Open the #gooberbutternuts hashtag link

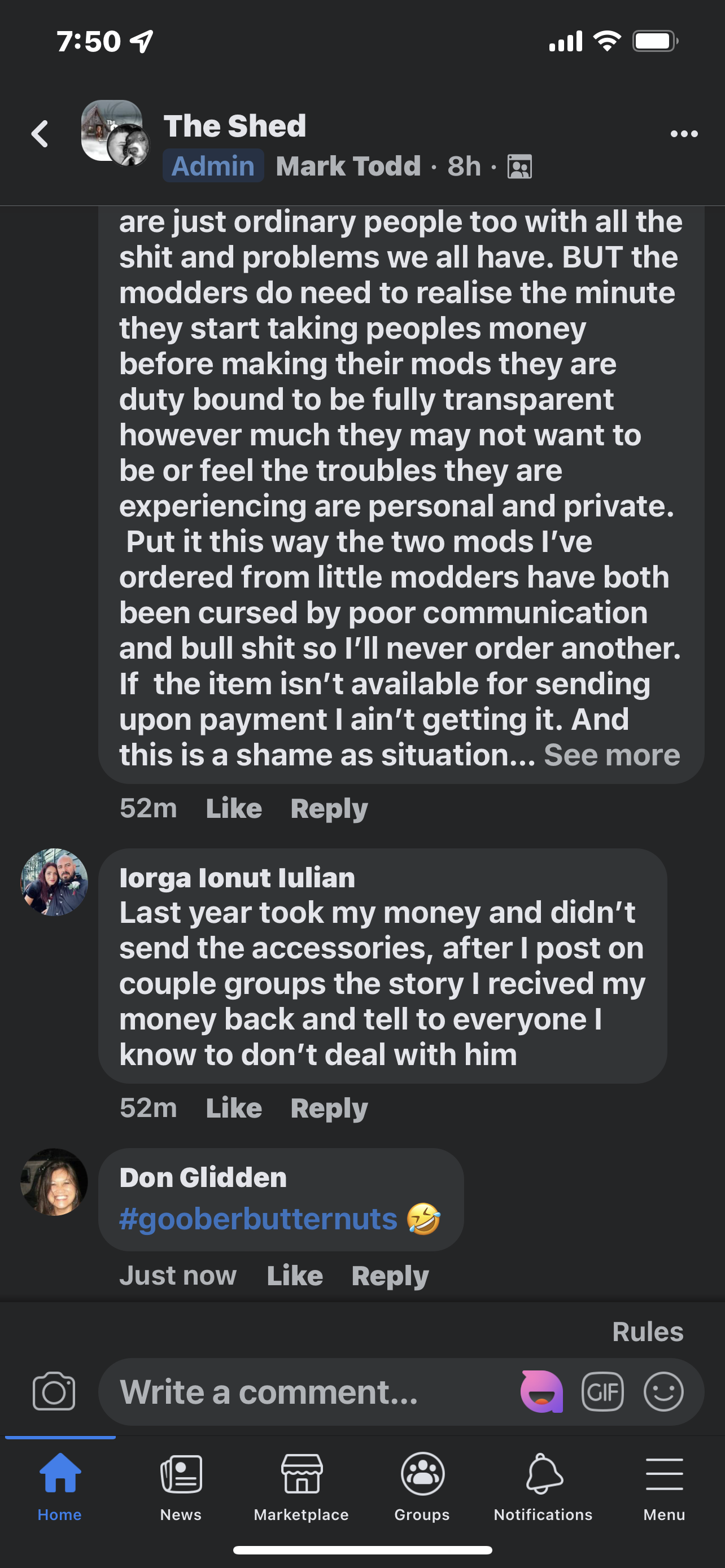[258, 1219]
